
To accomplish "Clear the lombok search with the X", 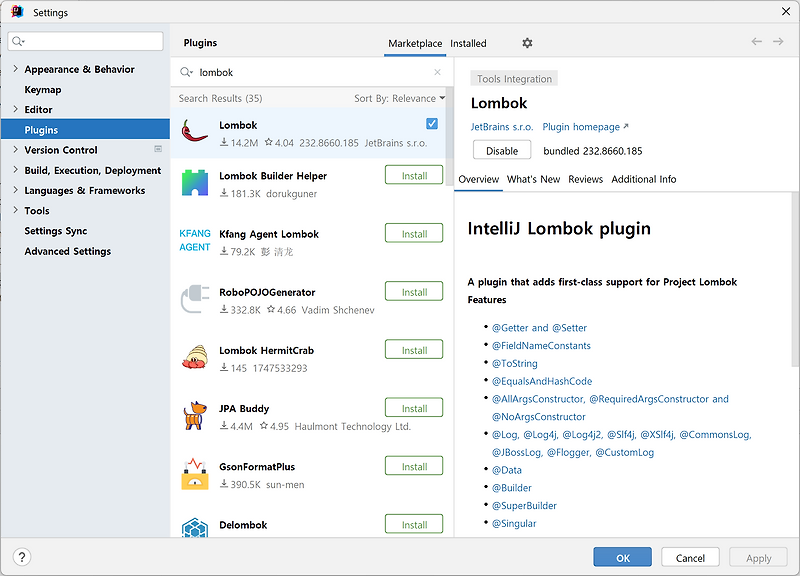I will [436, 72].
